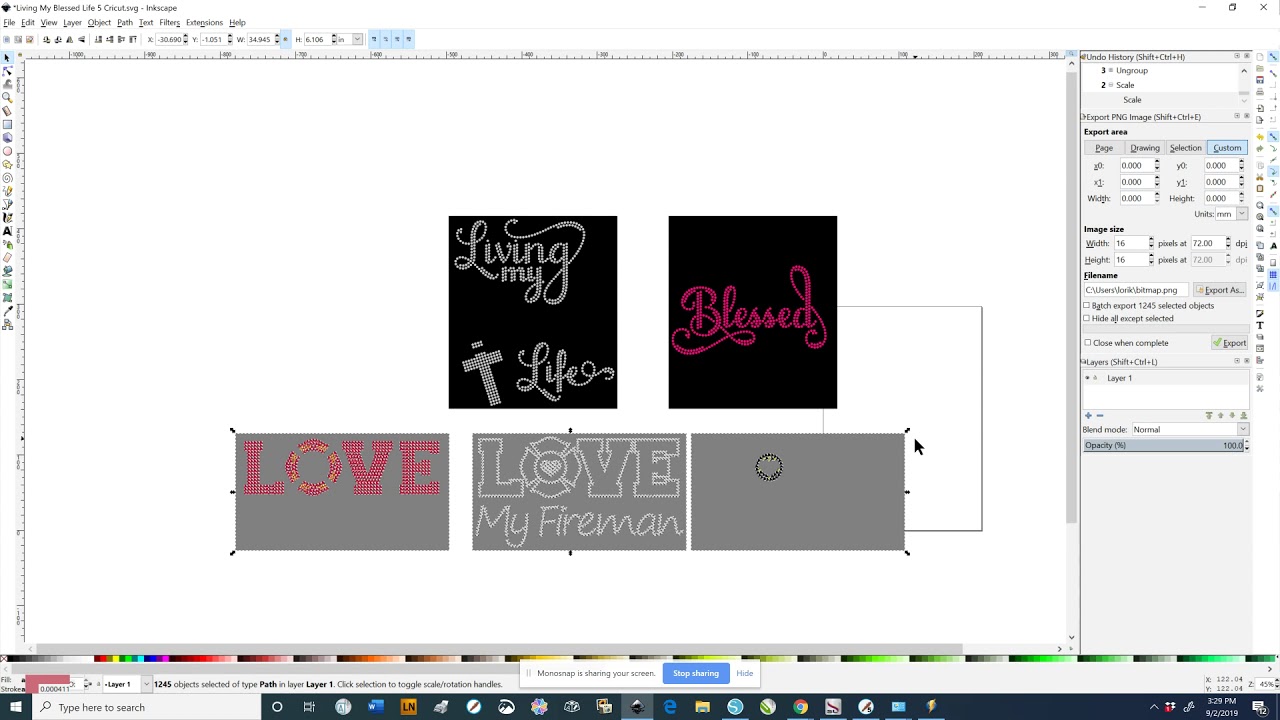The height and width of the screenshot is (720, 1280).
Task: Adjust the layer Opacity slider
Action: pyautogui.click(x=1163, y=445)
